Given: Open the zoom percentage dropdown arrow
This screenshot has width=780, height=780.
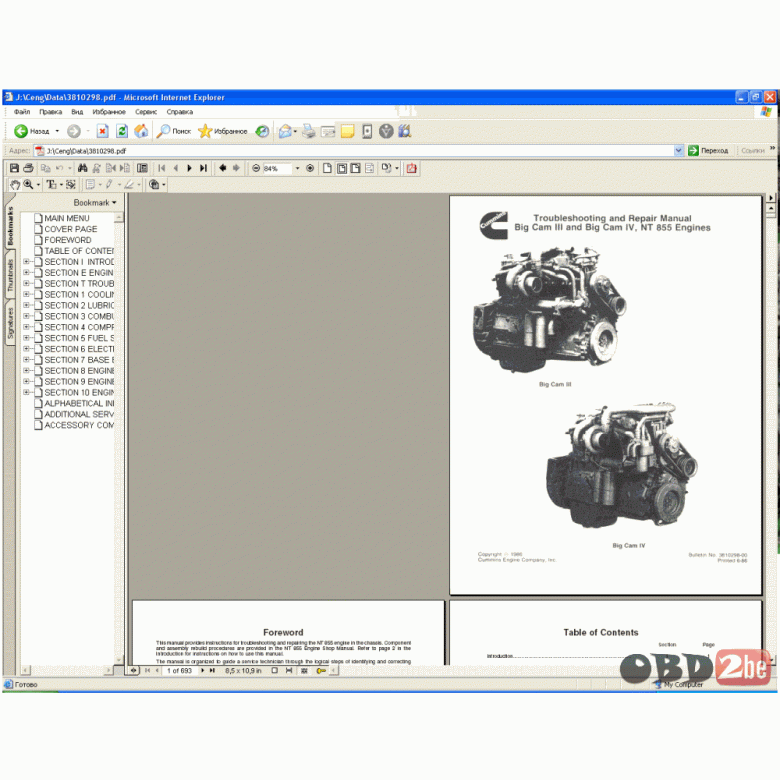Looking at the screenshot, I should click(x=297, y=168).
